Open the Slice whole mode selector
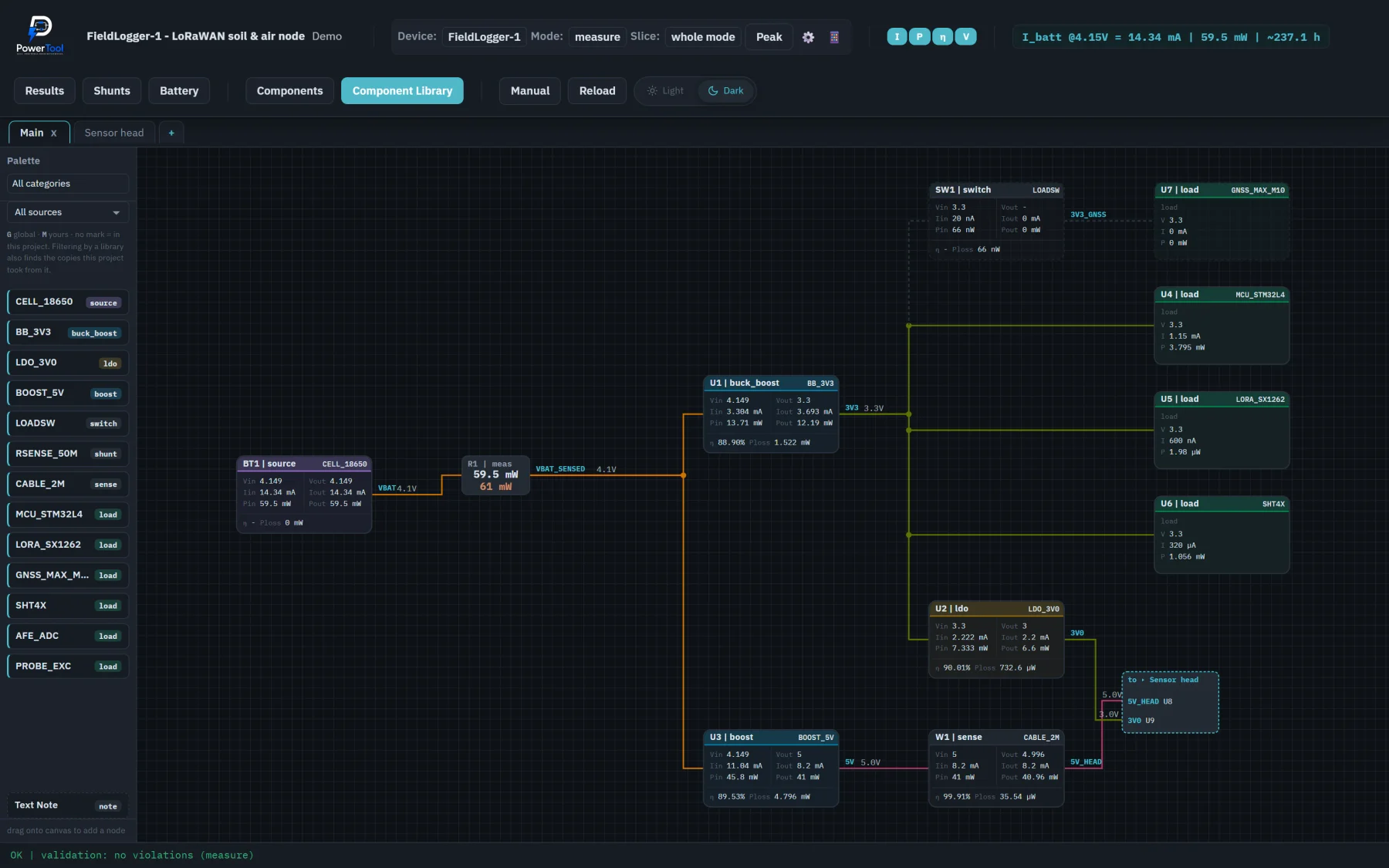Screen dimensions: 1389x868 (703, 37)
